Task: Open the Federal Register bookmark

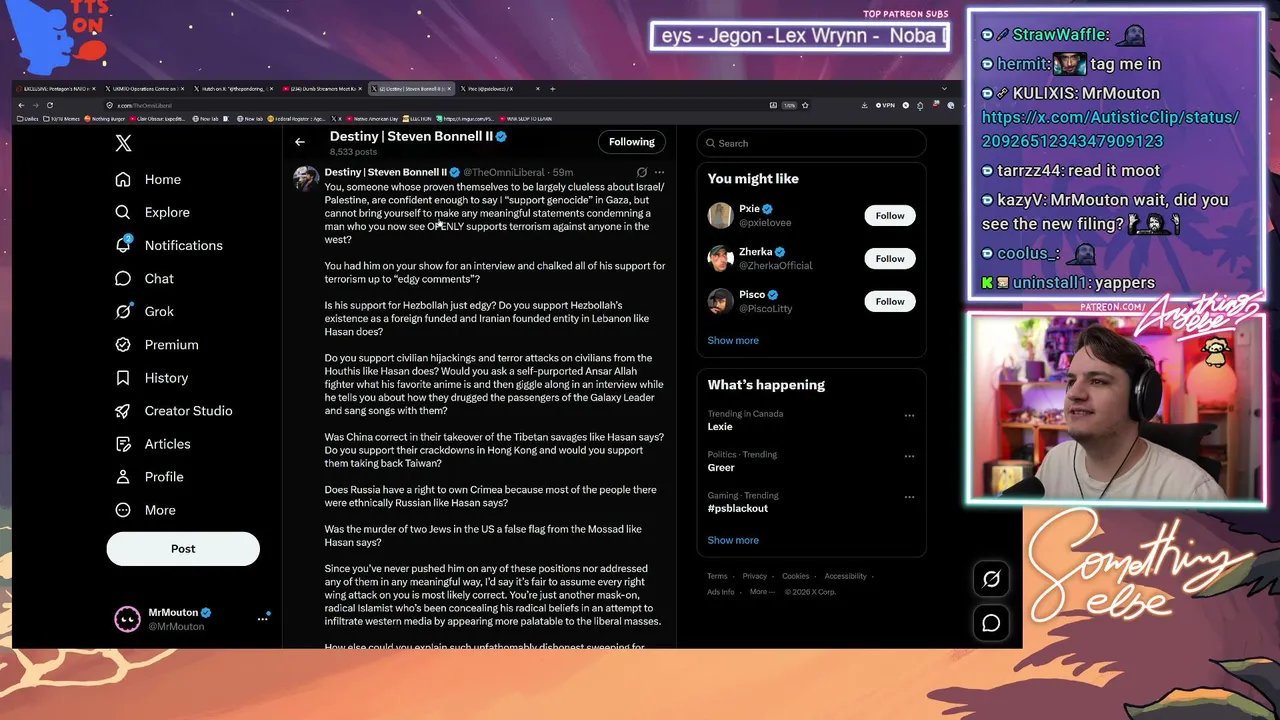Action: point(296,119)
